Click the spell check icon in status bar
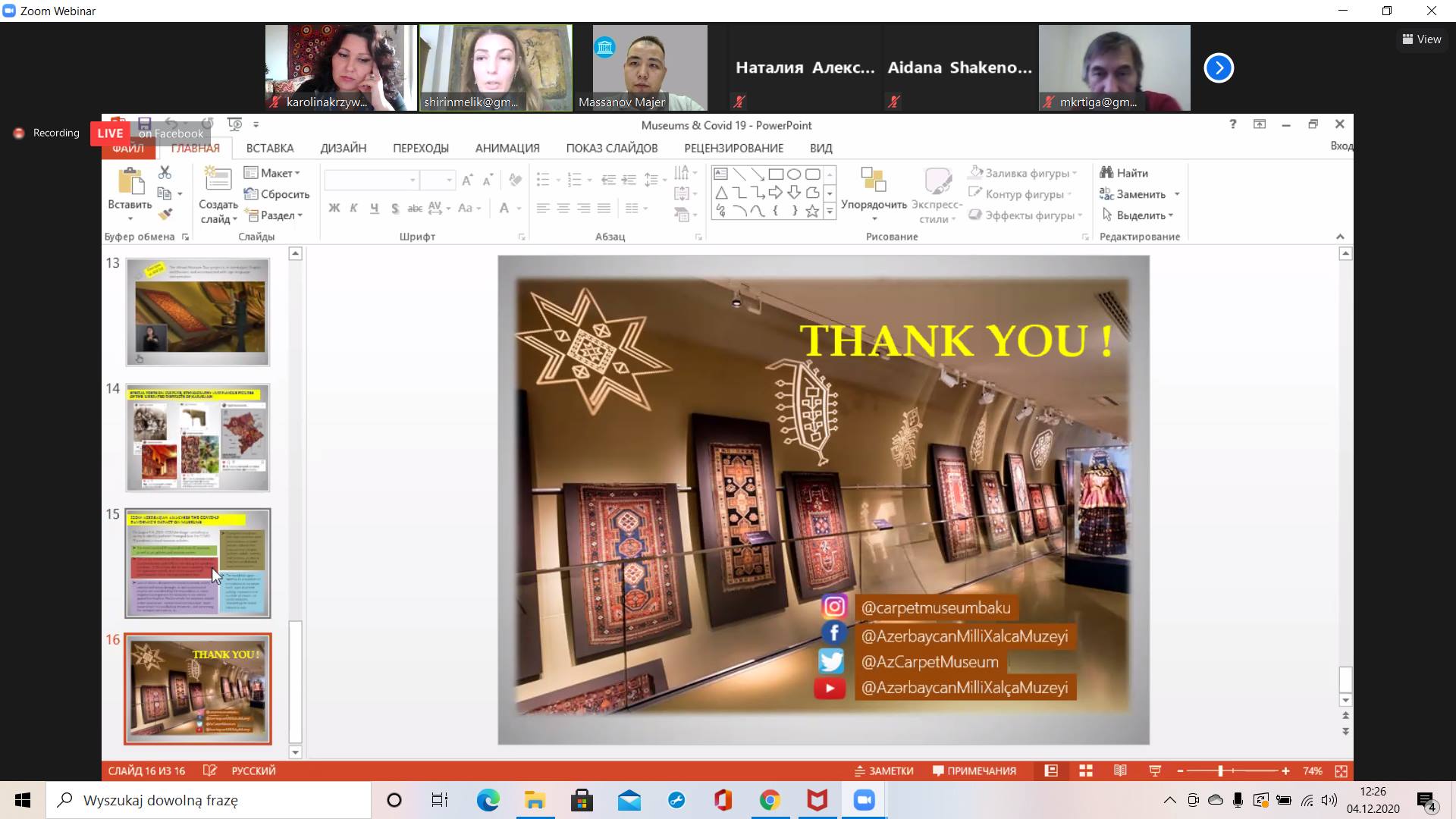Image resolution: width=1456 pixels, height=819 pixels. click(x=210, y=770)
